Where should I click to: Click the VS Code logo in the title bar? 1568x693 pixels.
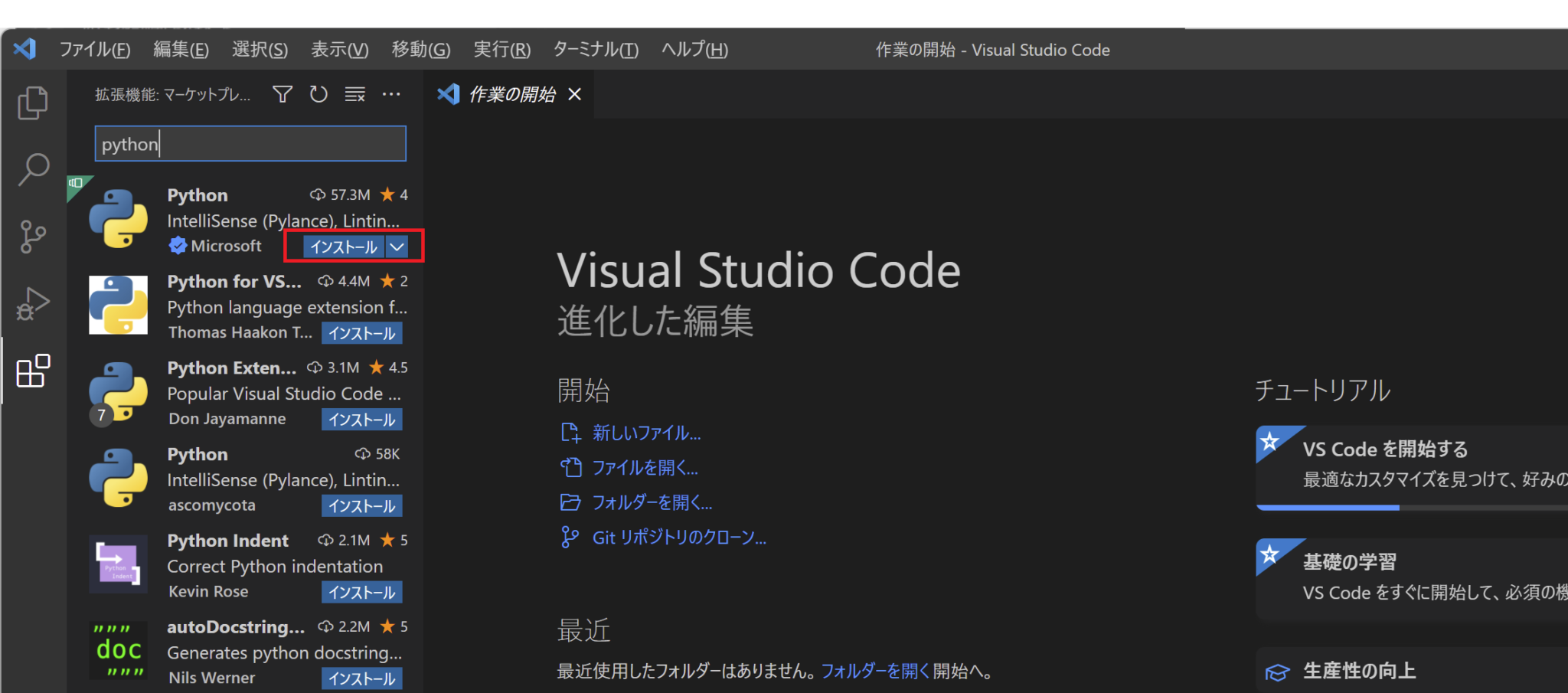coord(24,49)
